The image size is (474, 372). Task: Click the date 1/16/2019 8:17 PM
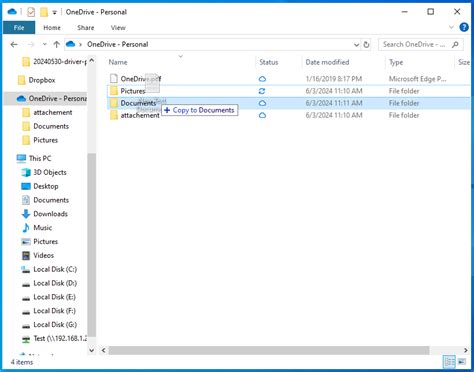[x=334, y=79]
